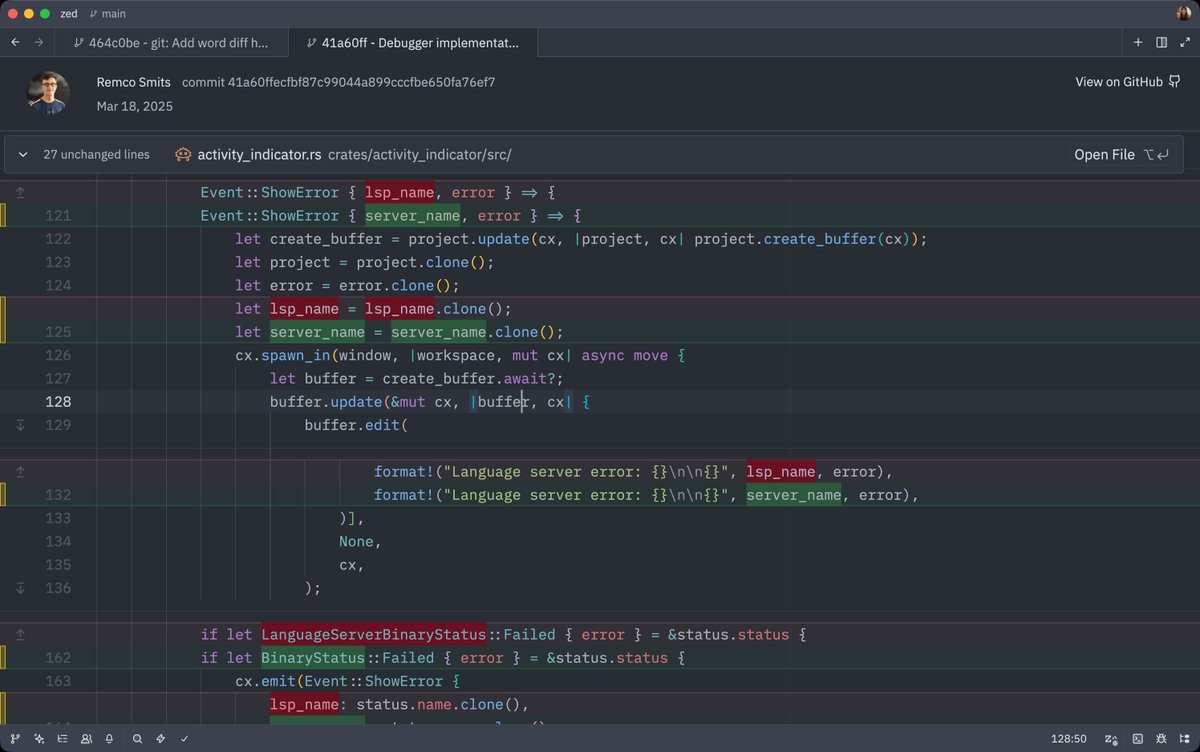Click green server_name highlight on line 121
This screenshot has height=752, width=1200.
coord(412,215)
